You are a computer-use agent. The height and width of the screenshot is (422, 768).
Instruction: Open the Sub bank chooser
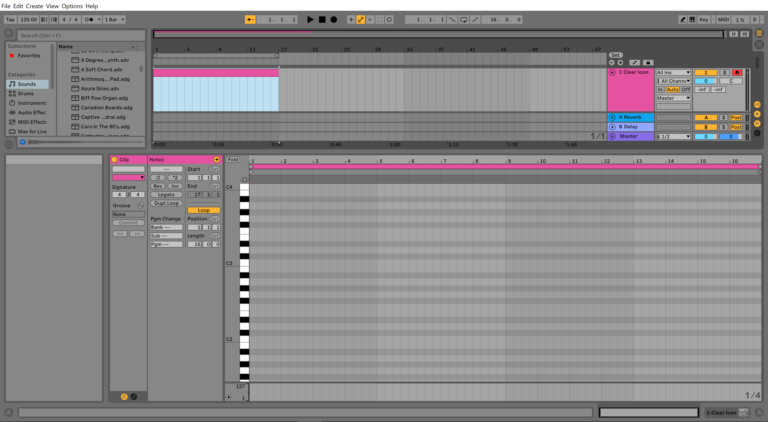coord(167,235)
